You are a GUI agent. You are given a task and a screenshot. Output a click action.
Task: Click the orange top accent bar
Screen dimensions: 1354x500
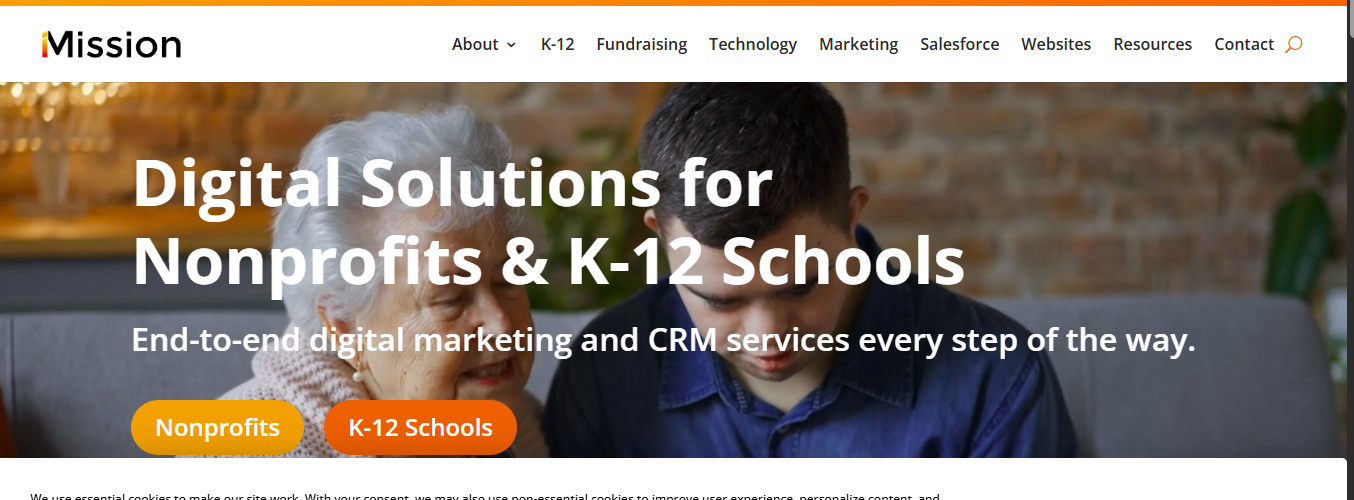[x=677, y=3]
